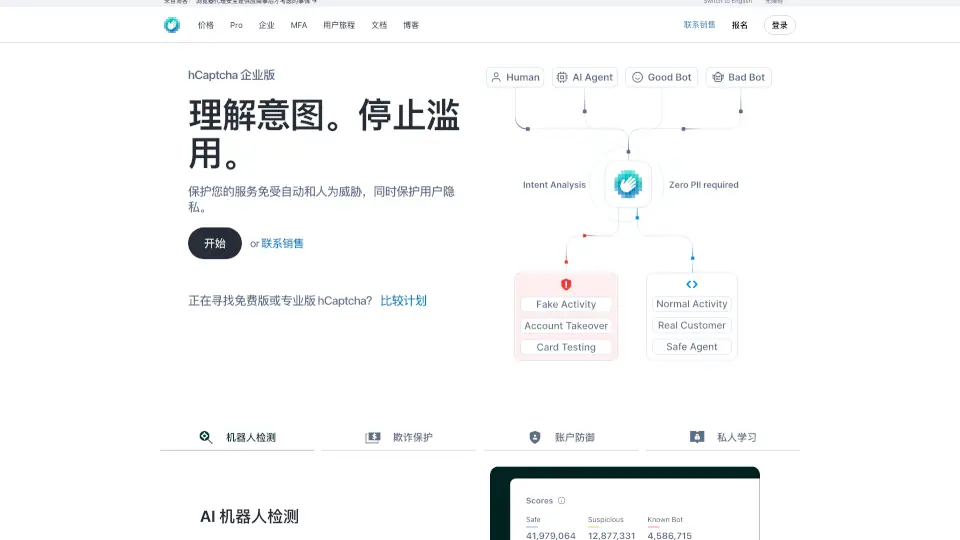Open the 文档 navigation link

coord(379,25)
